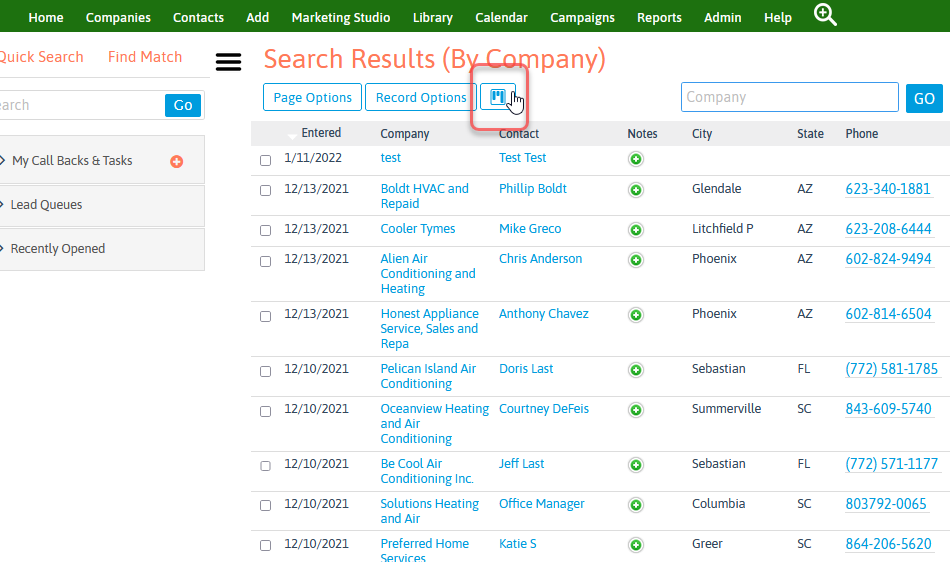
Task: Add note for Oceanview Heating and Air
Action: [636, 410]
